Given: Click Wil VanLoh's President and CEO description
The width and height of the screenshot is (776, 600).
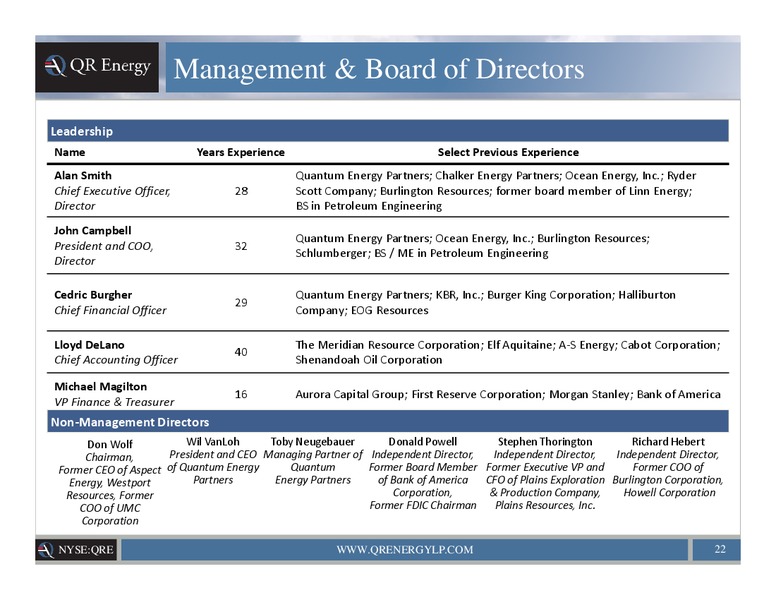Looking at the screenshot, I should click(x=213, y=467).
